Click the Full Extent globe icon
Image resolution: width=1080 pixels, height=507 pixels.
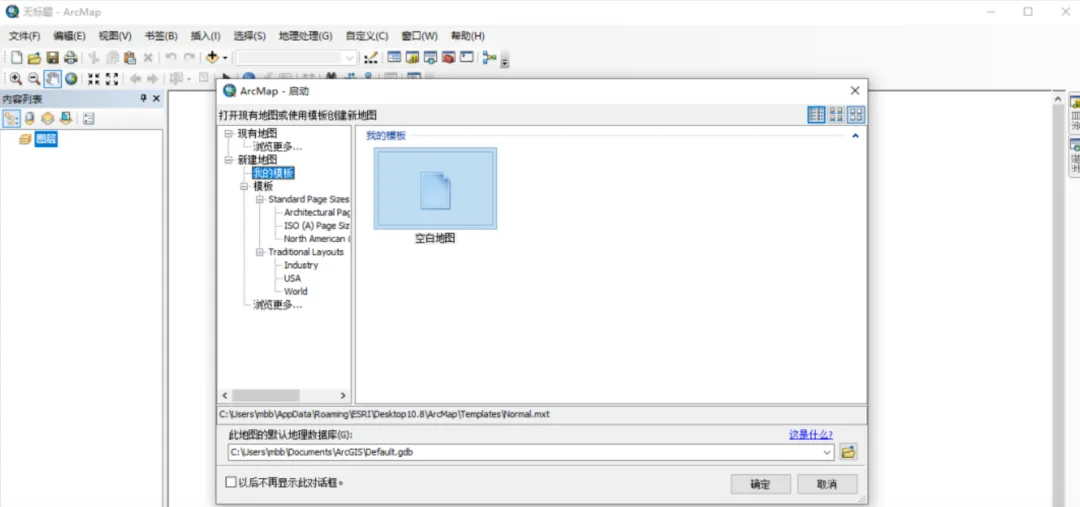71,79
